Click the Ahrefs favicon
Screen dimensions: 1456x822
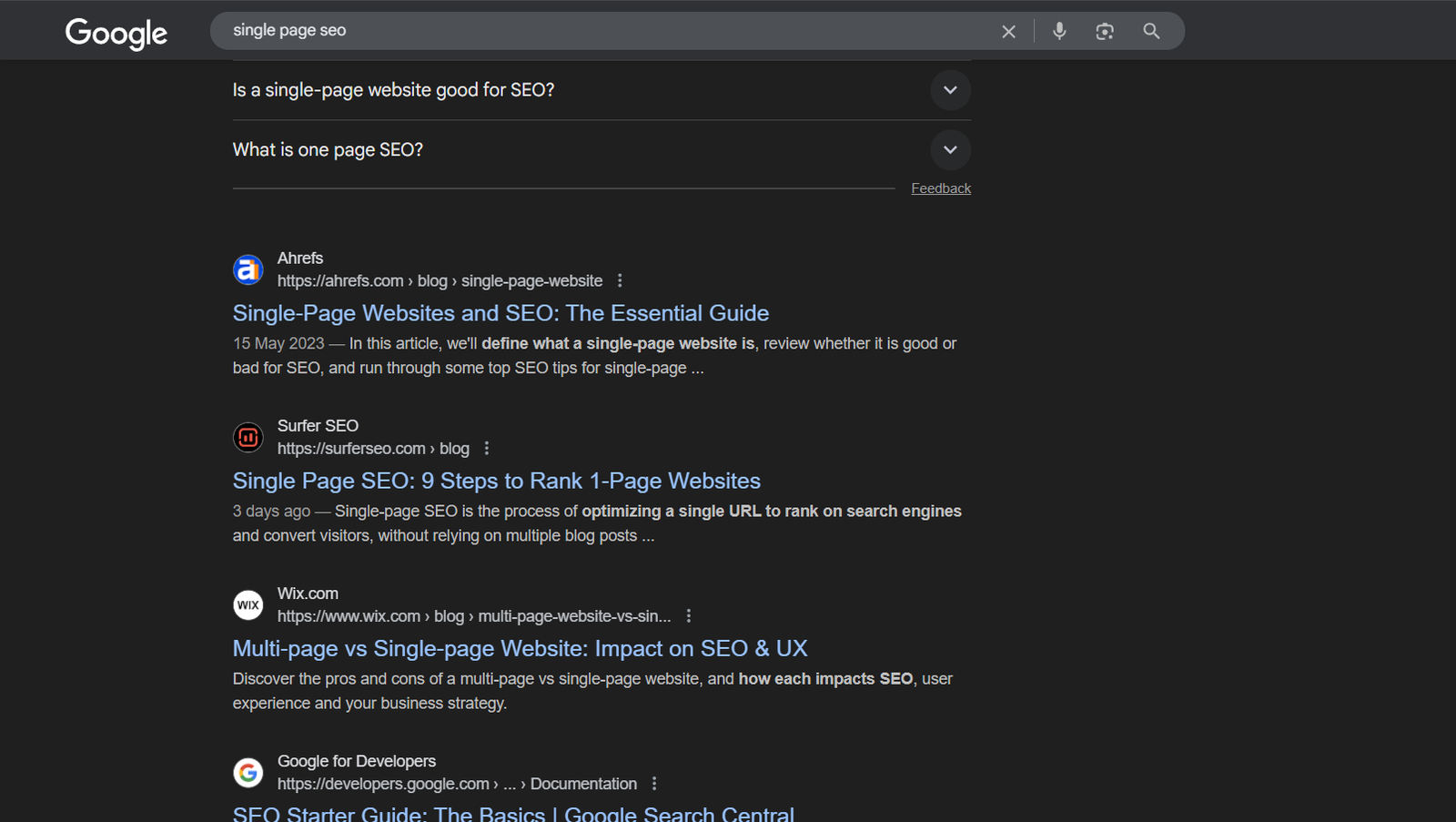pyautogui.click(x=248, y=269)
